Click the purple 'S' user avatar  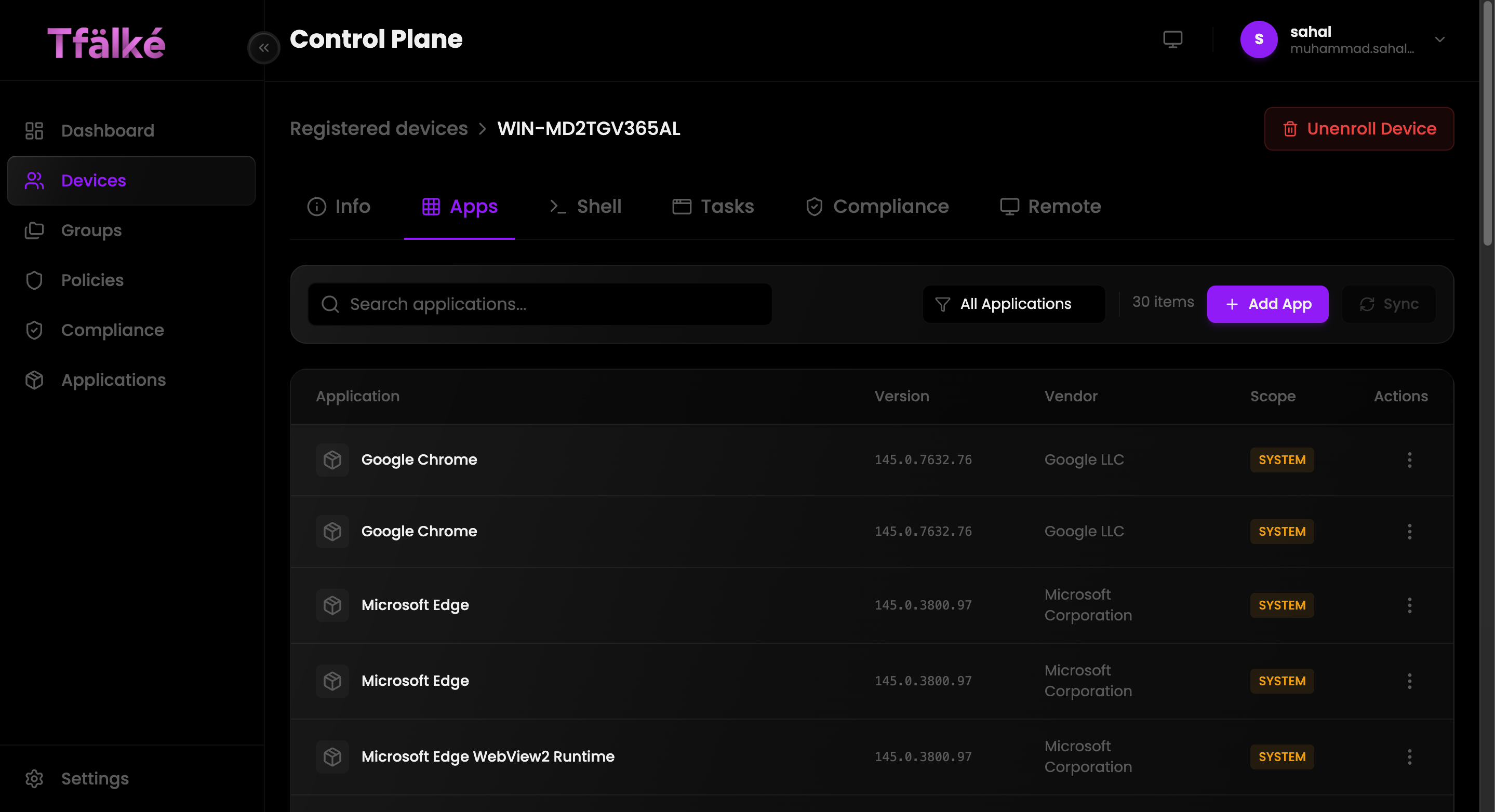click(1259, 39)
